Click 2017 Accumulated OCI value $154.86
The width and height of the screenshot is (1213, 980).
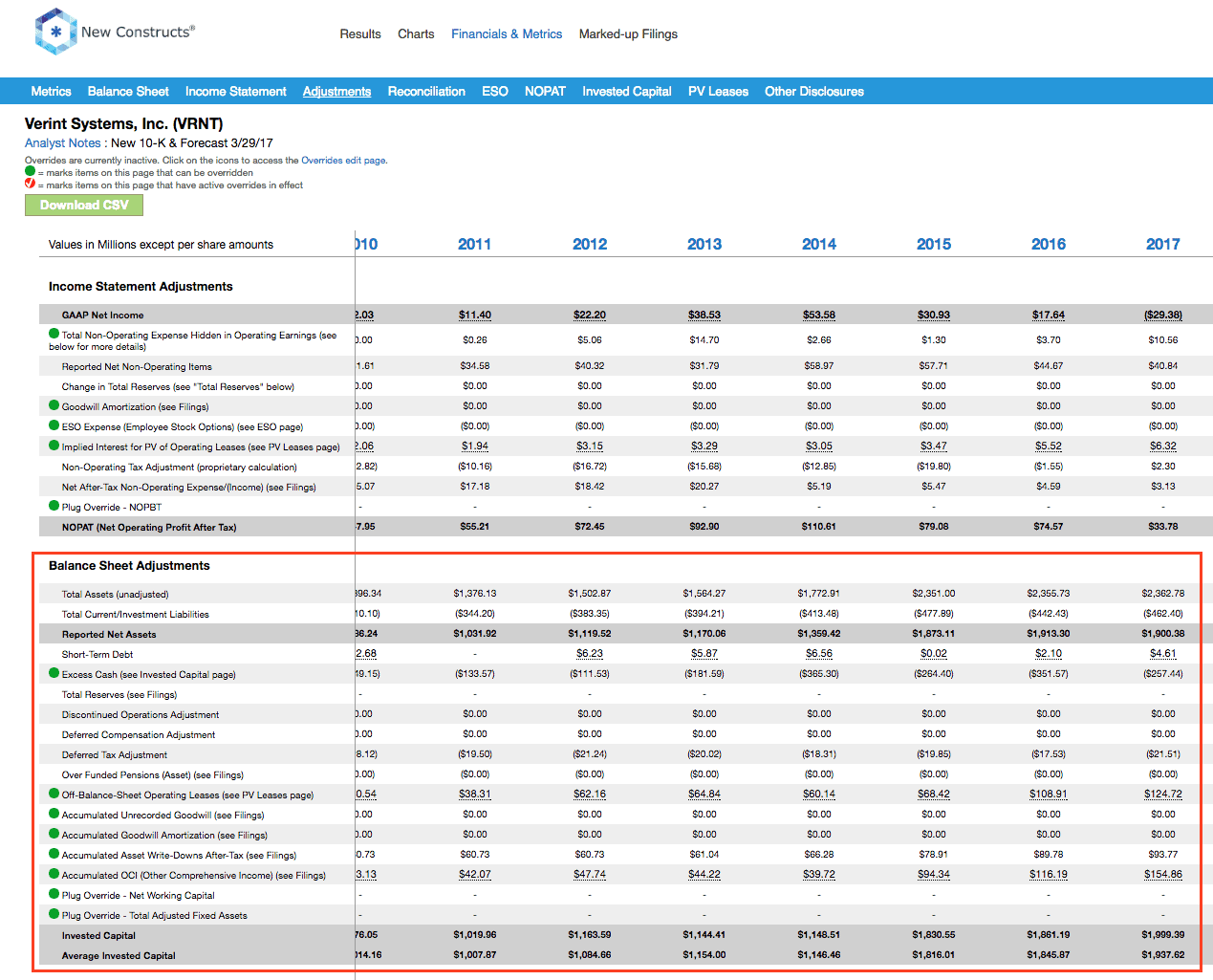[1163, 874]
